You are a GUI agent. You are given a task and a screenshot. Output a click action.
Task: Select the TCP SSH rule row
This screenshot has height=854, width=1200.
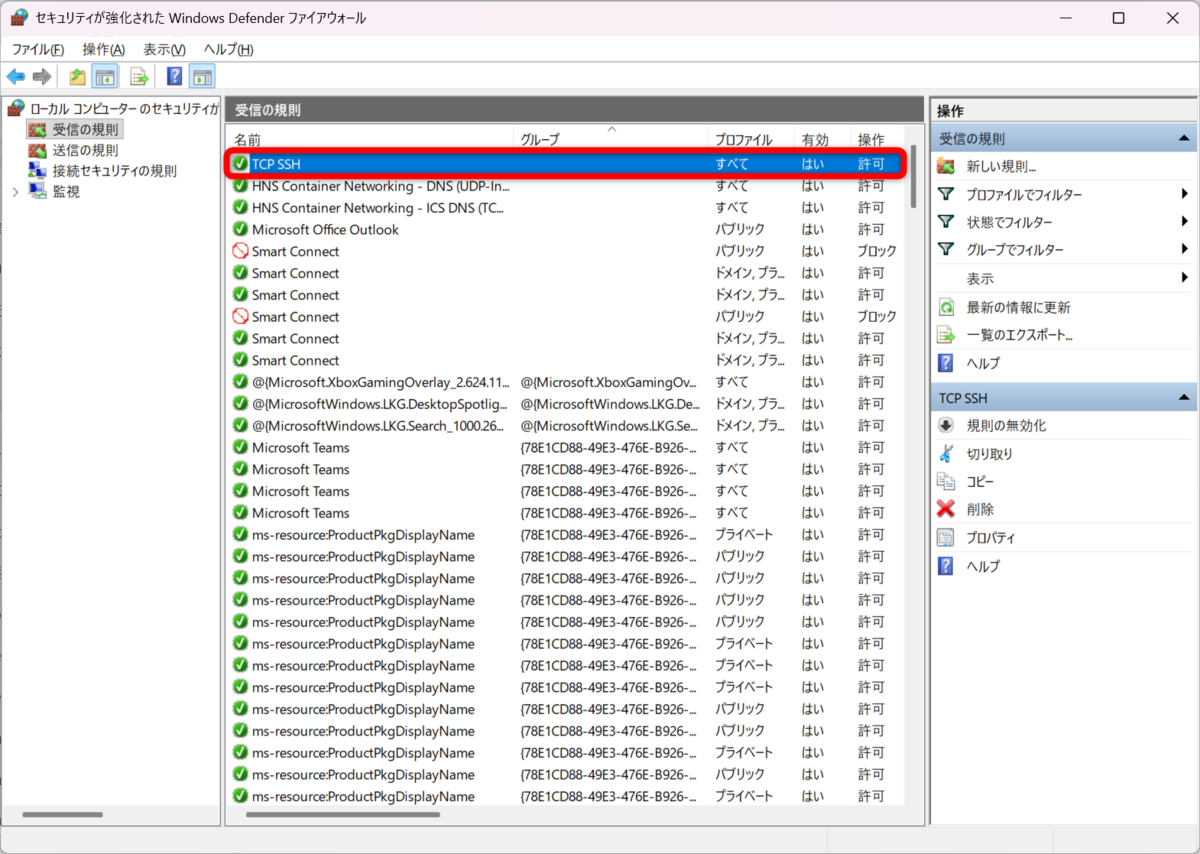point(566,164)
